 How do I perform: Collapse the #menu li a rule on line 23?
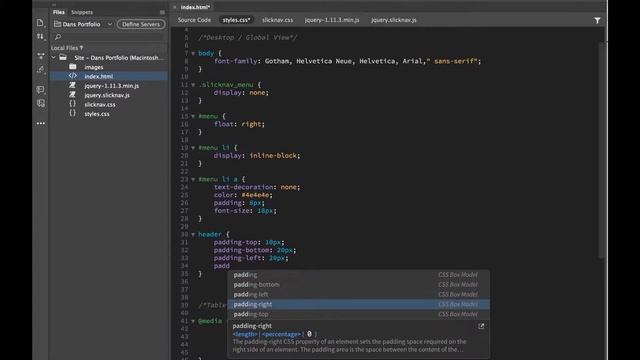(193, 179)
